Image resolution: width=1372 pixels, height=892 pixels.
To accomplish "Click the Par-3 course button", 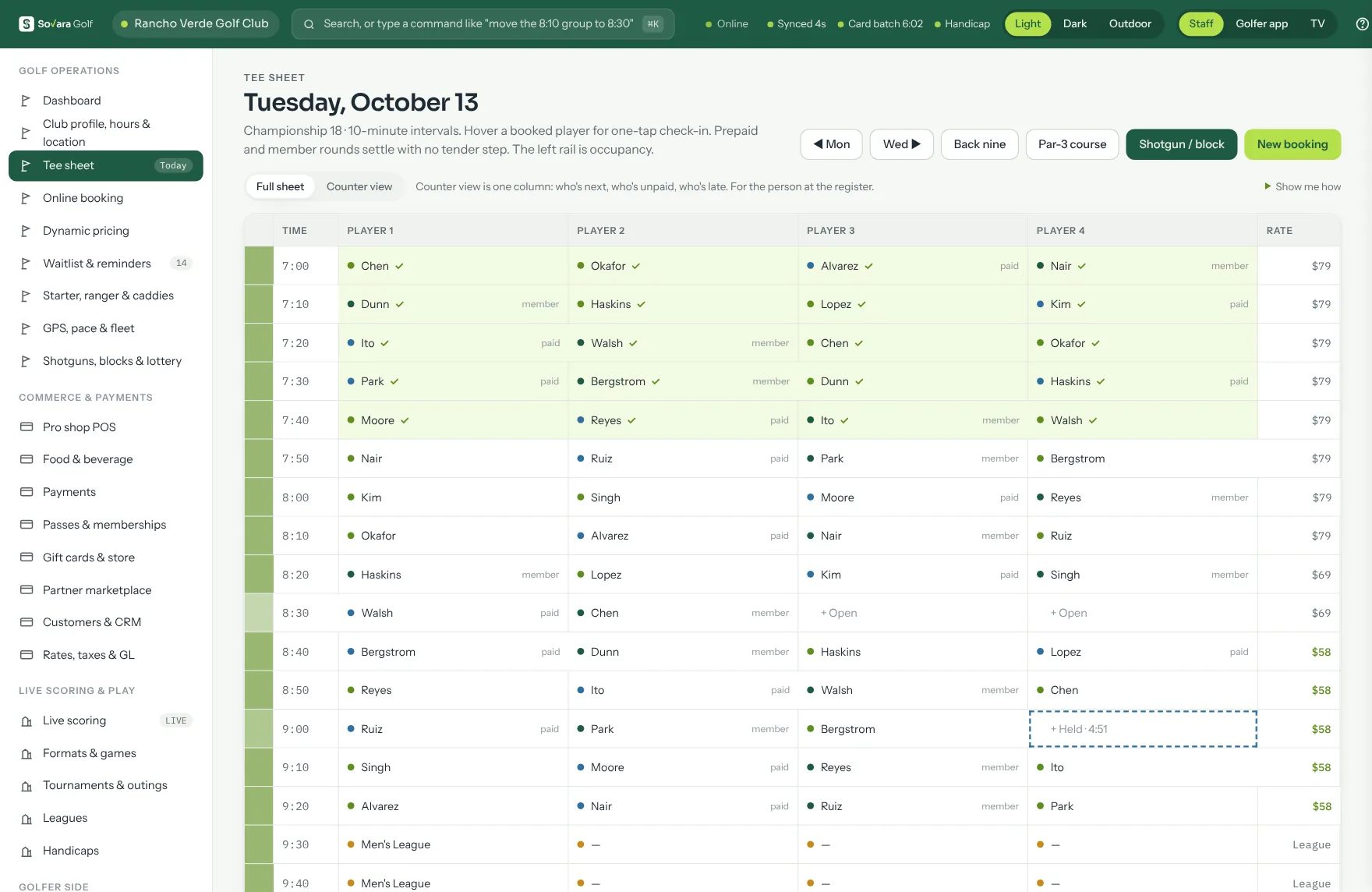I will (x=1072, y=144).
